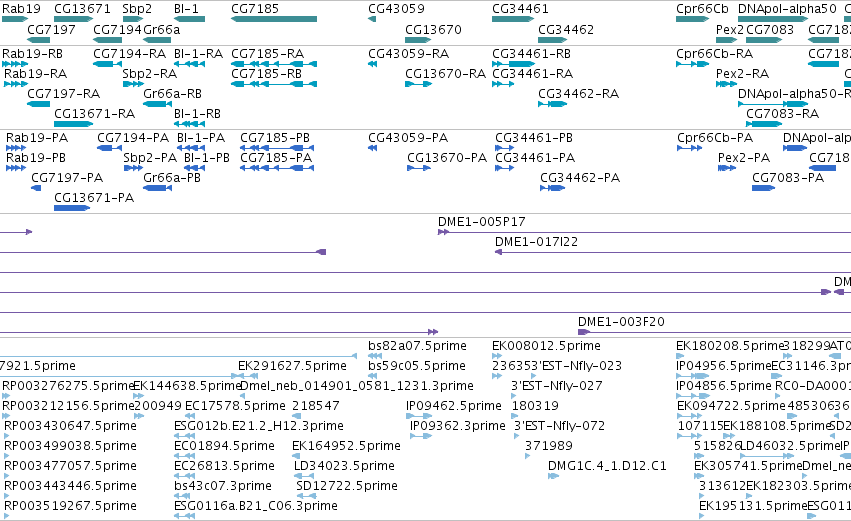
Task: Open protein BI-1-PA
Action: pos(200,138)
